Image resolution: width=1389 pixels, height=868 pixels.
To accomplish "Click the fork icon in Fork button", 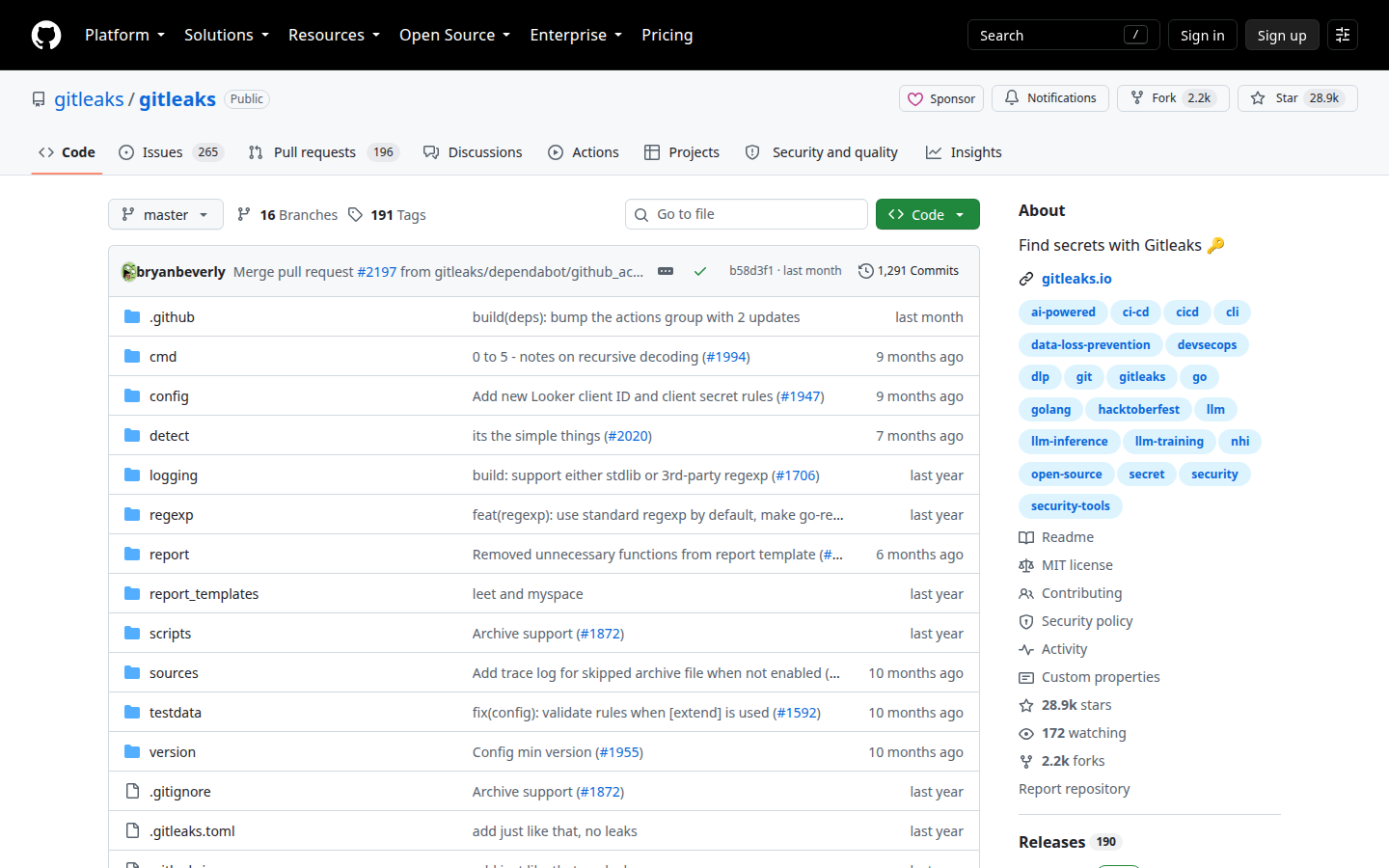I will point(1137,97).
